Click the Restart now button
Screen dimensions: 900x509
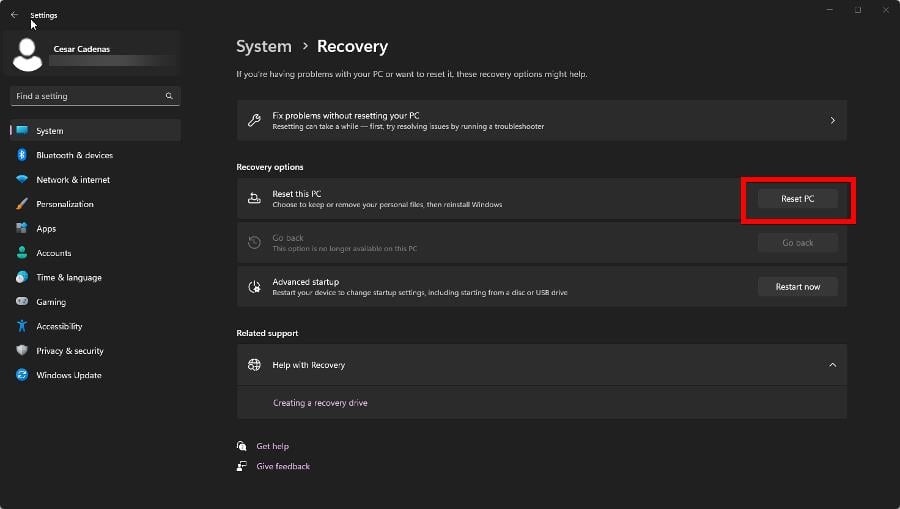pos(797,286)
